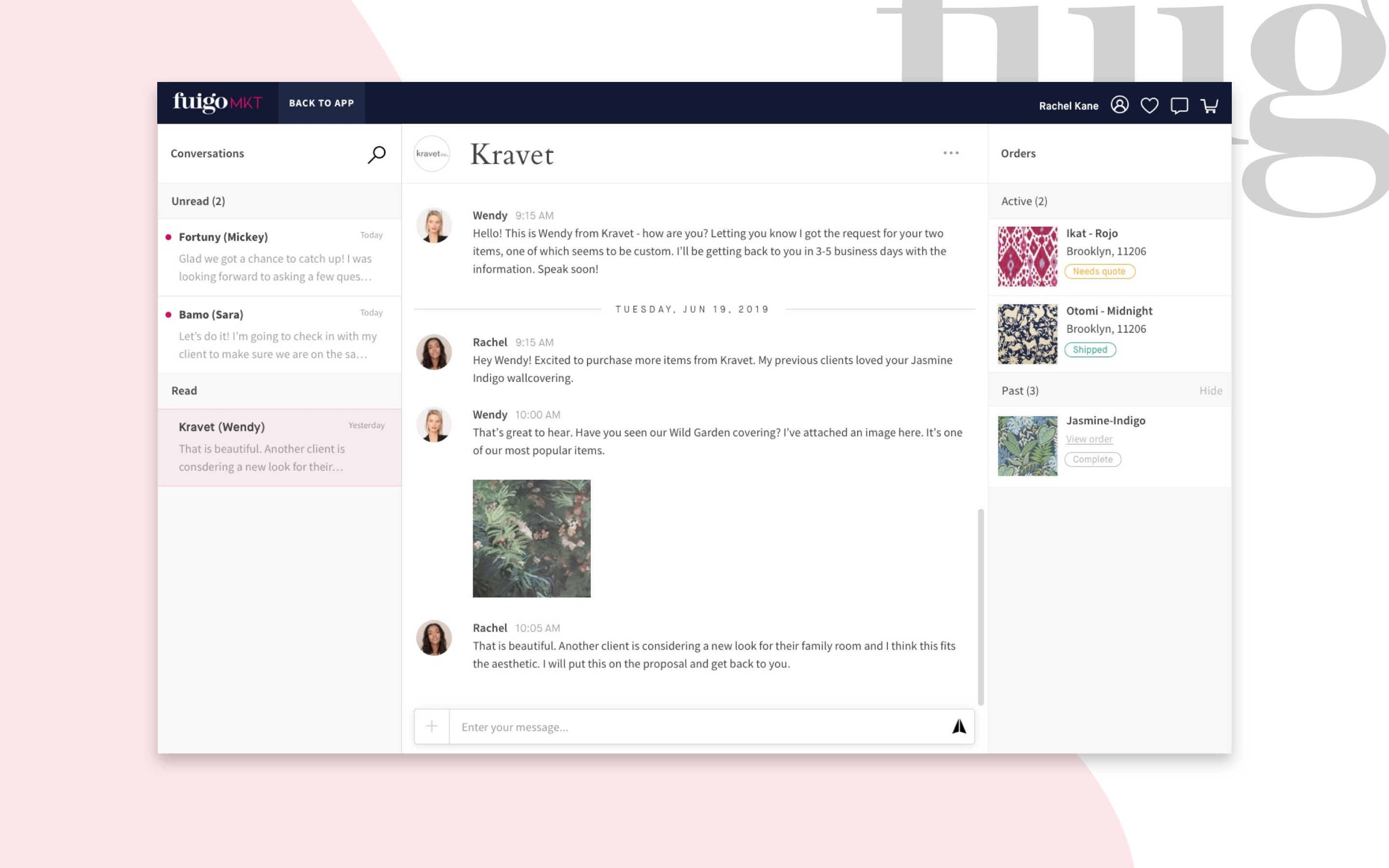The width and height of the screenshot is (1389, 868).
Task: Open the Fortuny (Mickey) conversation
Action: [280, 257]
